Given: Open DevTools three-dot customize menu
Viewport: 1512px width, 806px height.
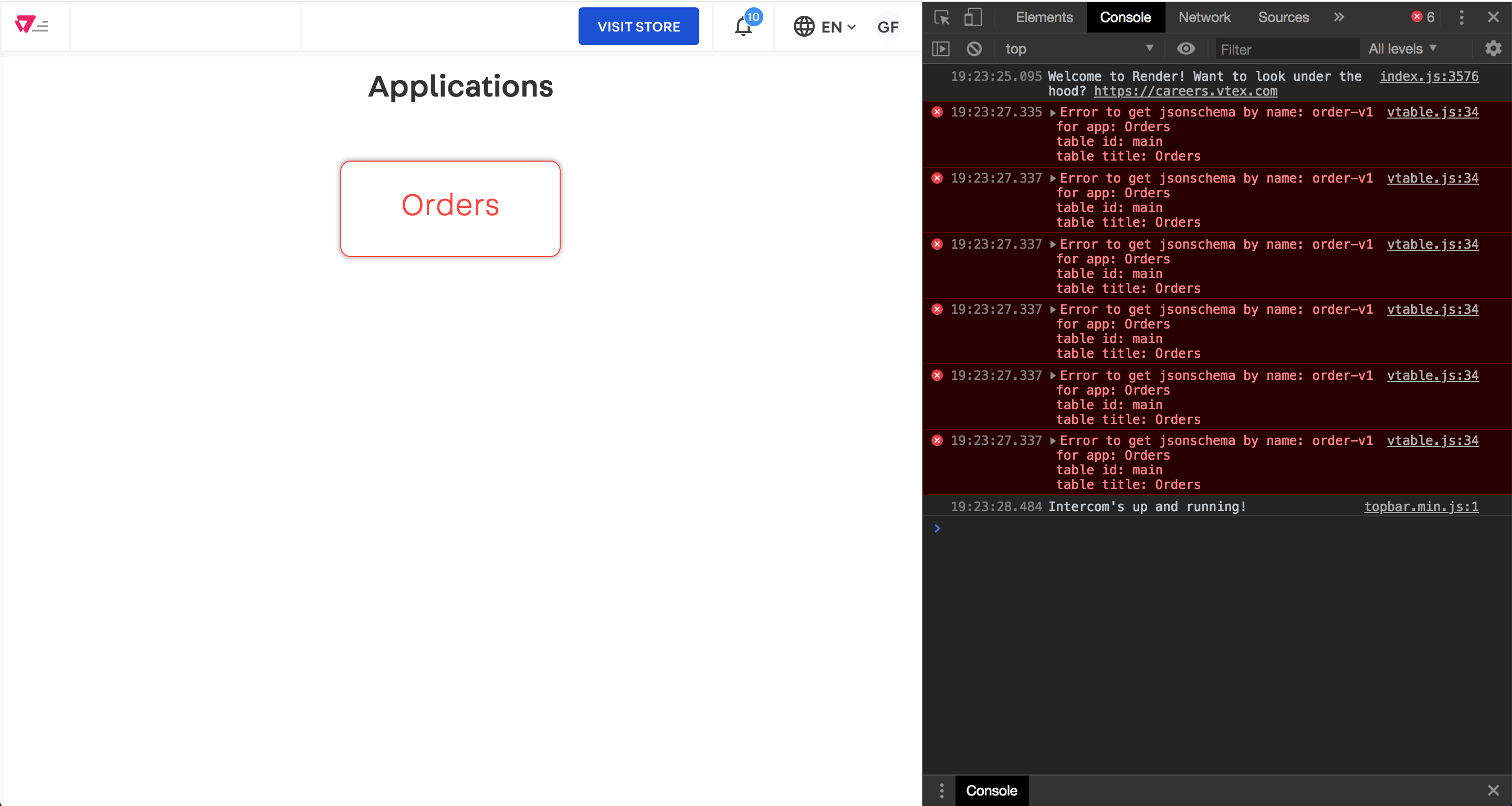Looking at the screenshot, I should [1461, 17].
